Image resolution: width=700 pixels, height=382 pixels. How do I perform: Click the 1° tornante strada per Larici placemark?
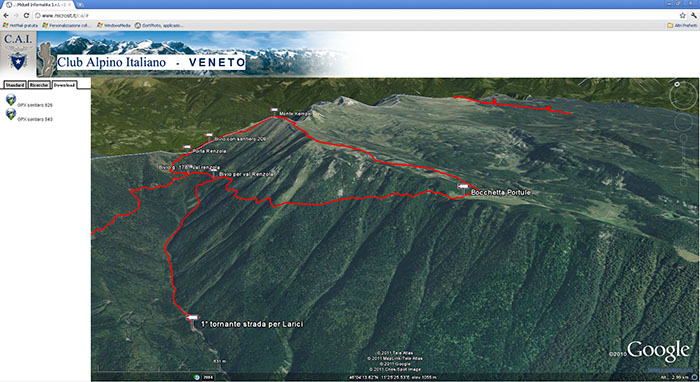192,318
